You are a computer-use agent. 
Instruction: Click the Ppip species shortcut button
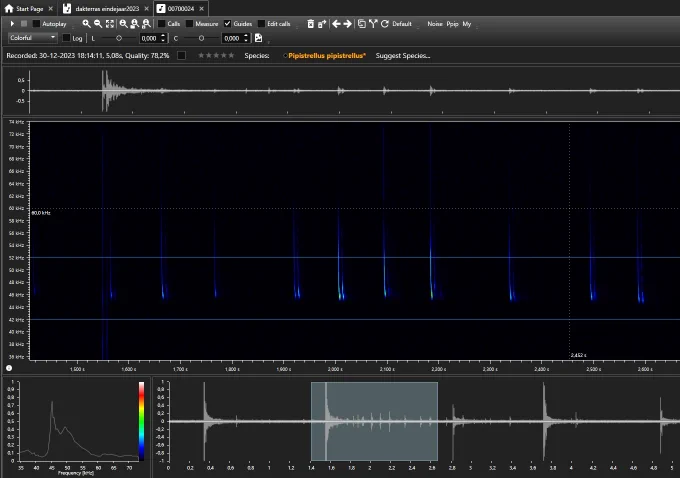click(x=452, y=23)
